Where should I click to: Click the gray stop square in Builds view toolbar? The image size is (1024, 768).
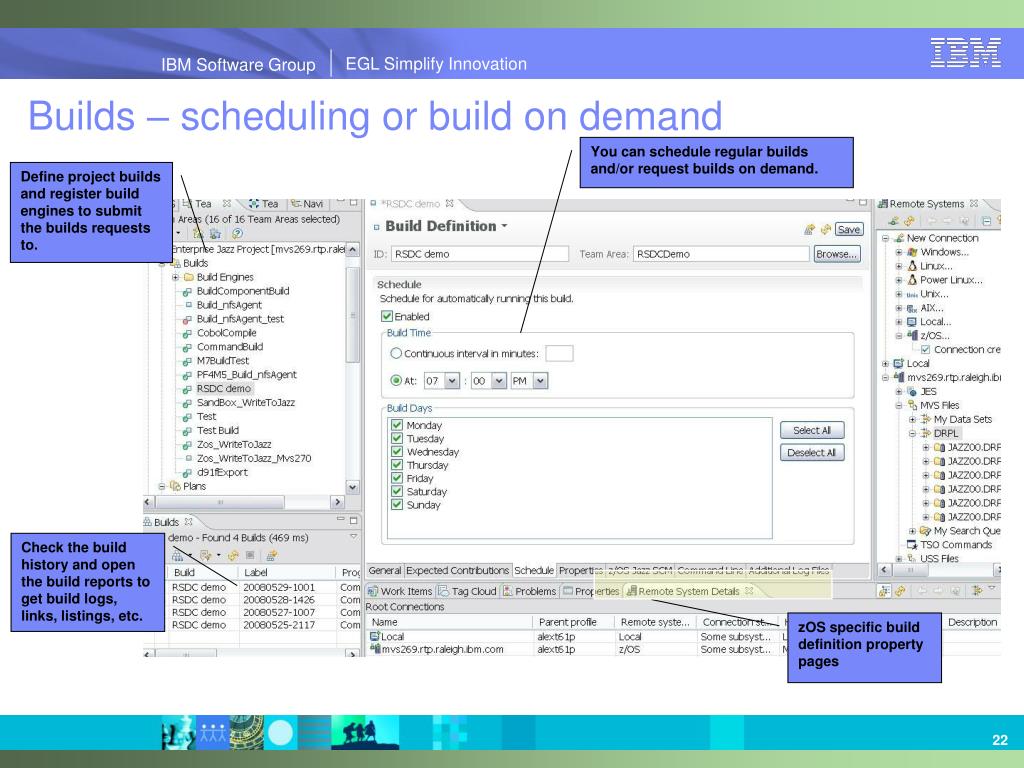[x=250, y=556]
